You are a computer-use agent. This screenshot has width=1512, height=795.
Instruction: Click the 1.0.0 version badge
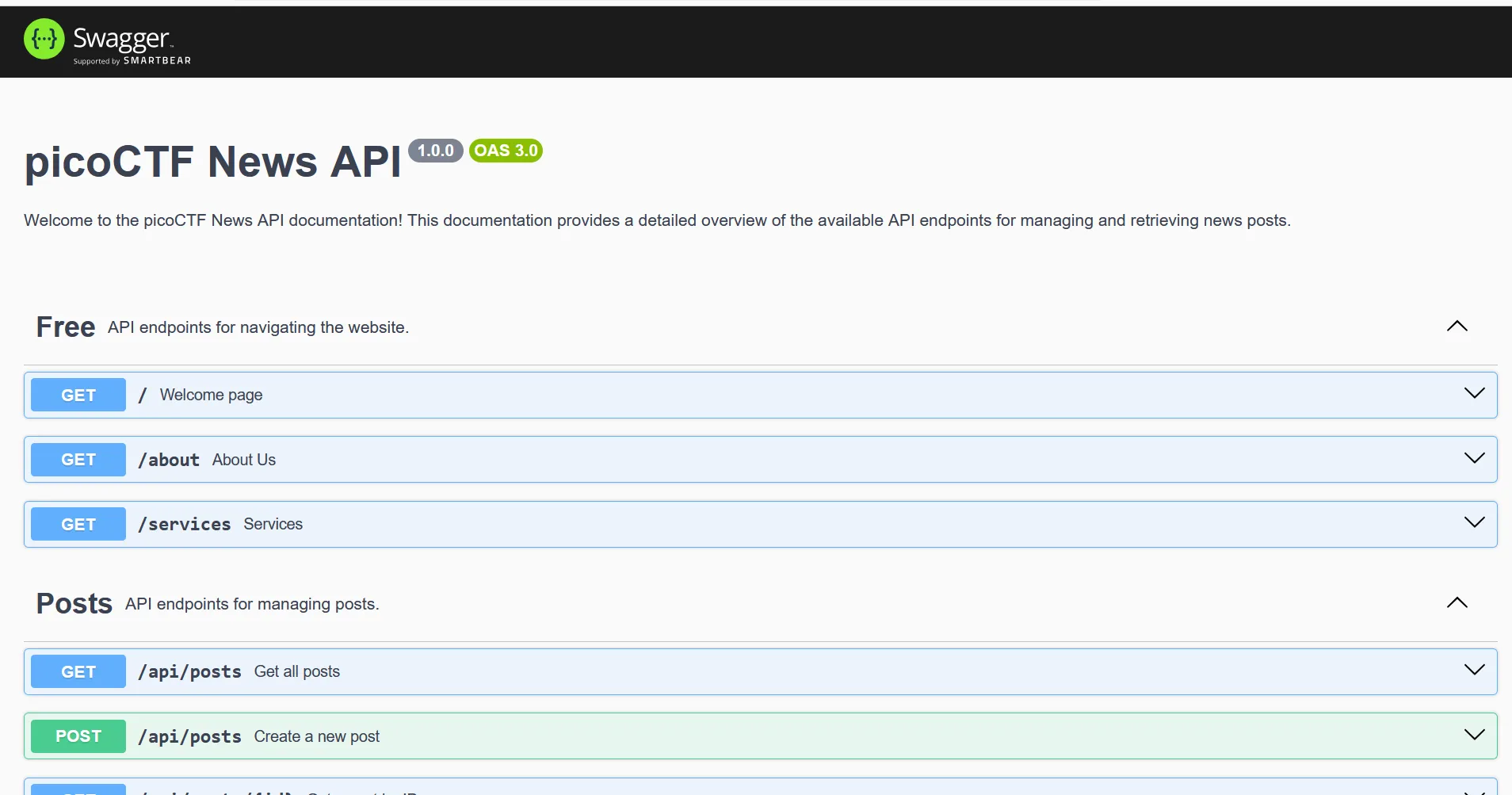(435, 151)
